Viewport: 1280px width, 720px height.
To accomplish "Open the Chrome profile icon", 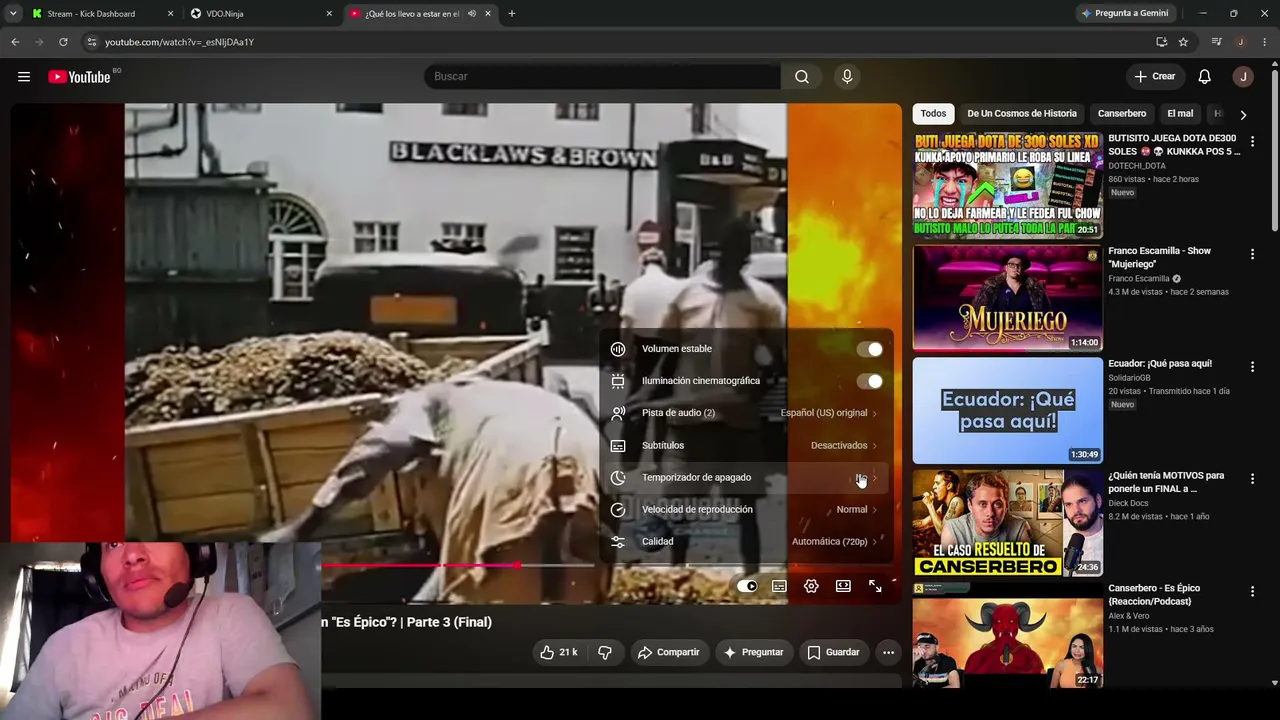I will 1240,42.
